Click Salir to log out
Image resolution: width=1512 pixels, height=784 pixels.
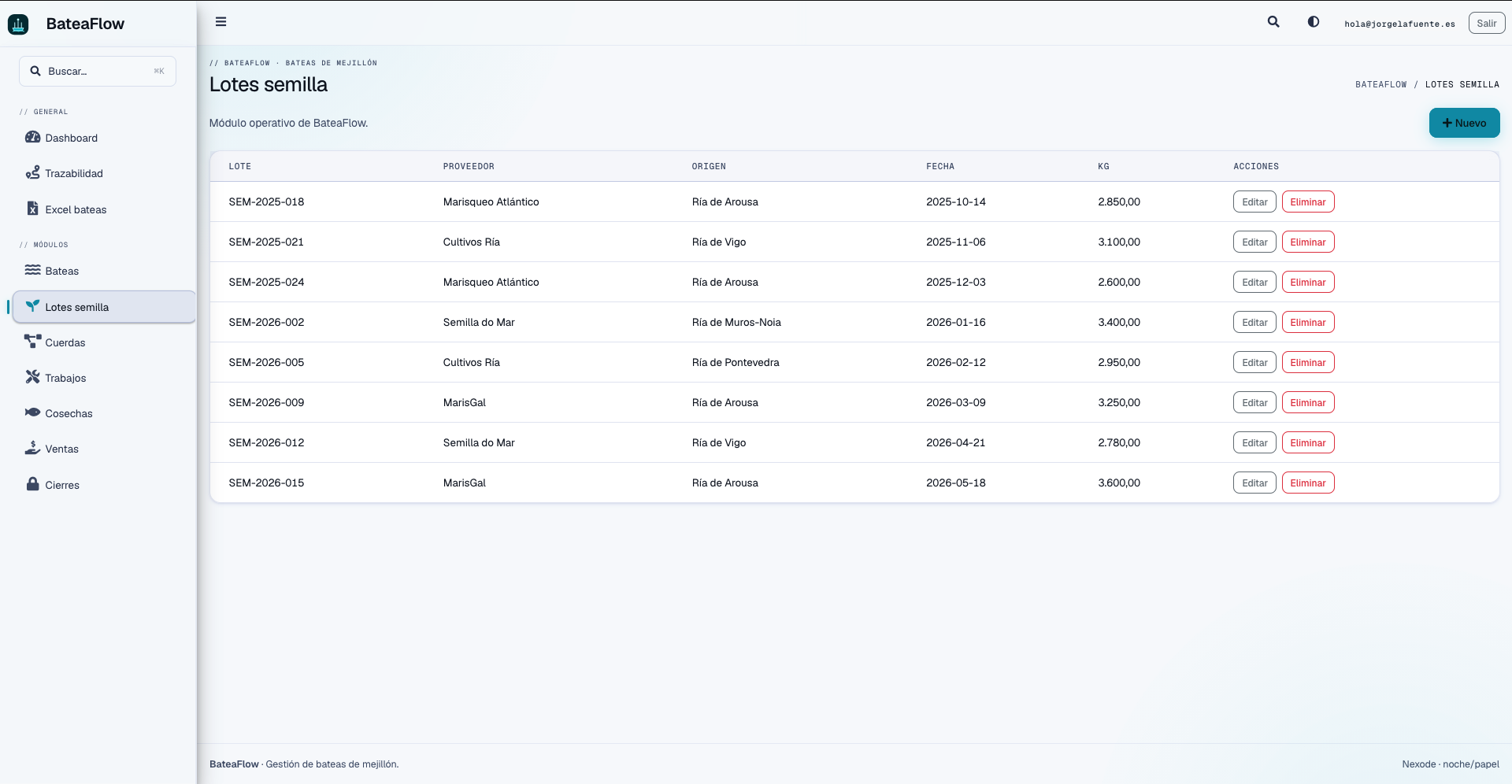pyautogui.click(x=1486, y=24)
